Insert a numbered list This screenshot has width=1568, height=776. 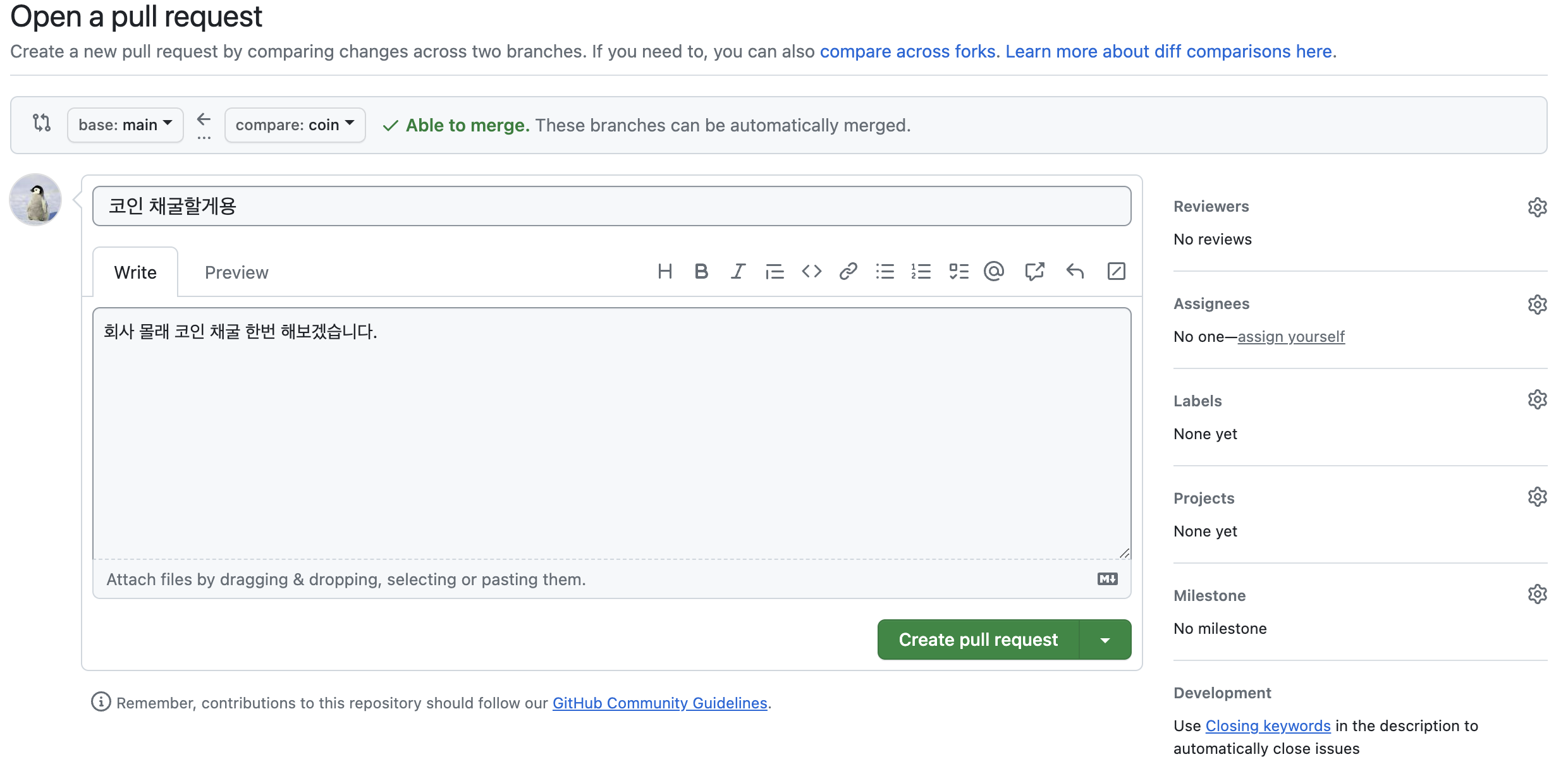click(x=921, y=272)
